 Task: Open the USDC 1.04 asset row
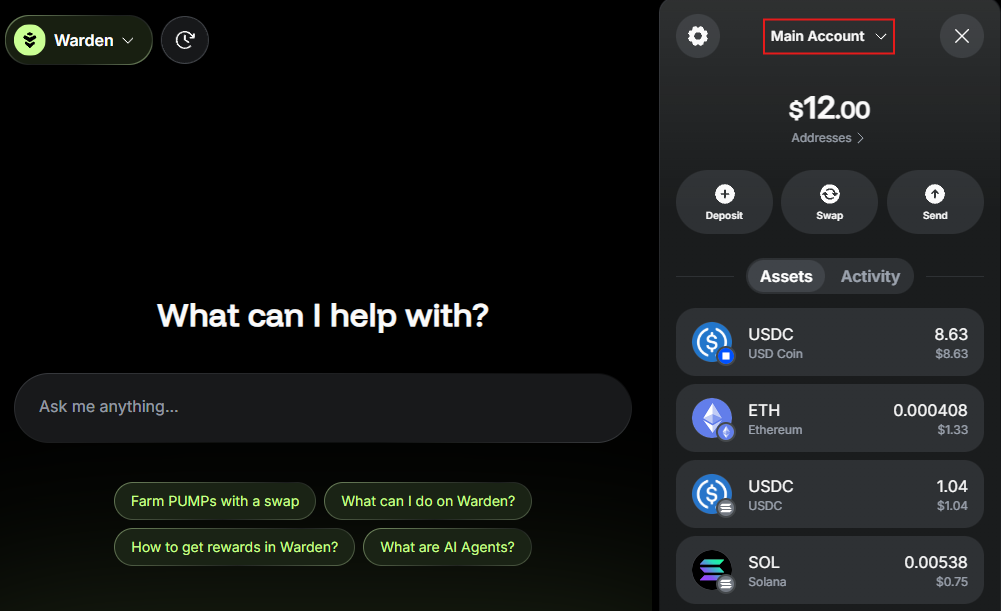coord(829,494)
